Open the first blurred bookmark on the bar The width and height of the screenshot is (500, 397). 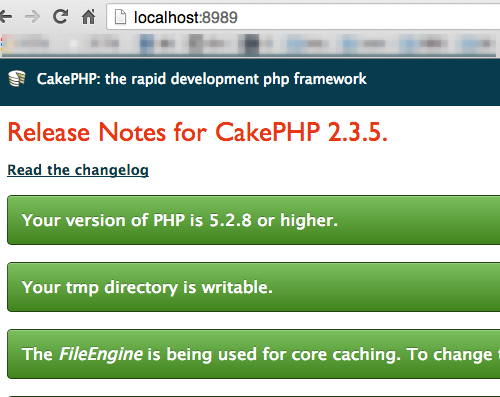pos(27,43)
